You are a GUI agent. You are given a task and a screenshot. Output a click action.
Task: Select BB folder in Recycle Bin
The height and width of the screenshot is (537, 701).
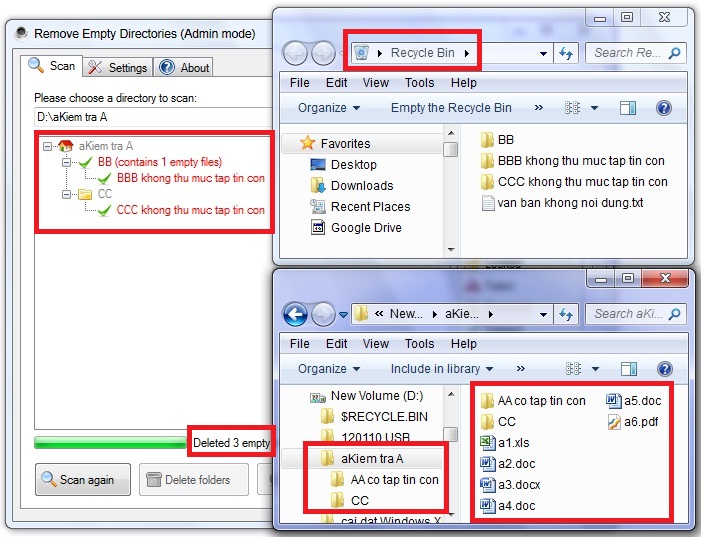(498, 140)
